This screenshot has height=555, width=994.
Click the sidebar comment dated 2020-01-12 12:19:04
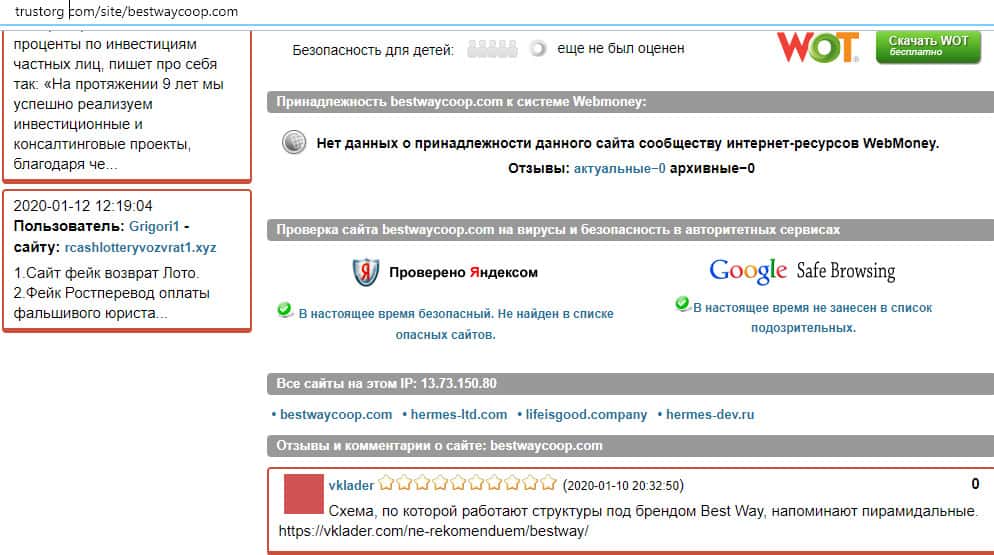tap(127, 260)
